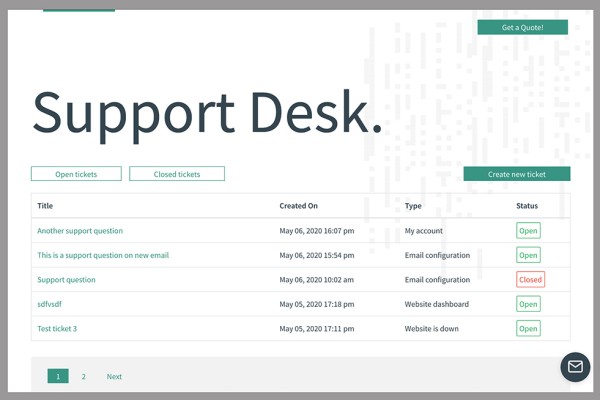Viewport: 600px width, 400px height.
Task: Click Next in pagination
Action: pyautogui.click(x=114, y=376)
